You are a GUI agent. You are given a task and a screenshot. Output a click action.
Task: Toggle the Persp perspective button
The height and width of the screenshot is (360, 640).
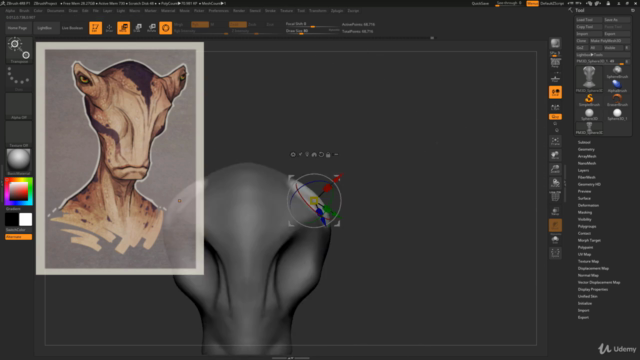(x=555, y=64)
